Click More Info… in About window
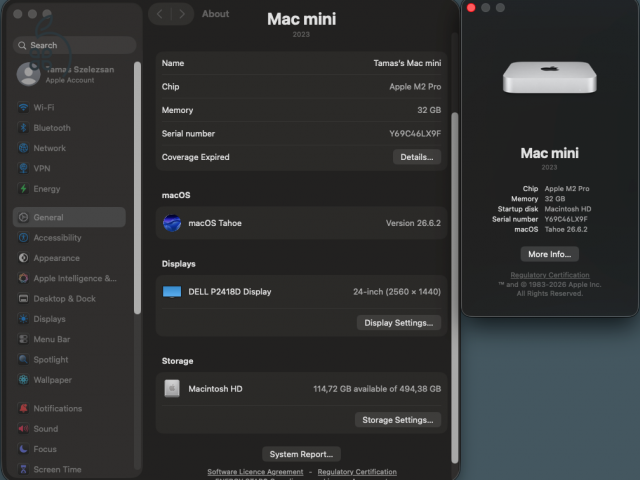This screenshot has width=640, height=480. coord(549,254)
